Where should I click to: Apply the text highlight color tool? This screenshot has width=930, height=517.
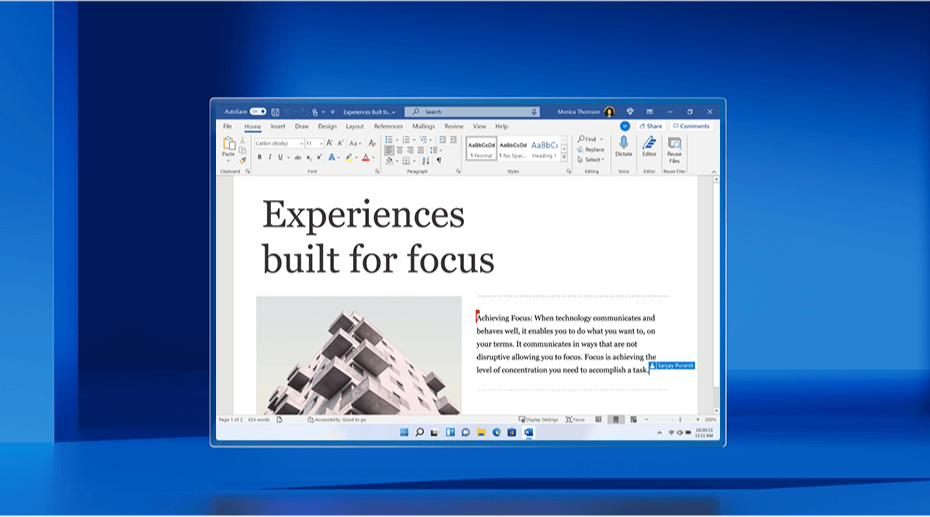[x=348, y=158]
